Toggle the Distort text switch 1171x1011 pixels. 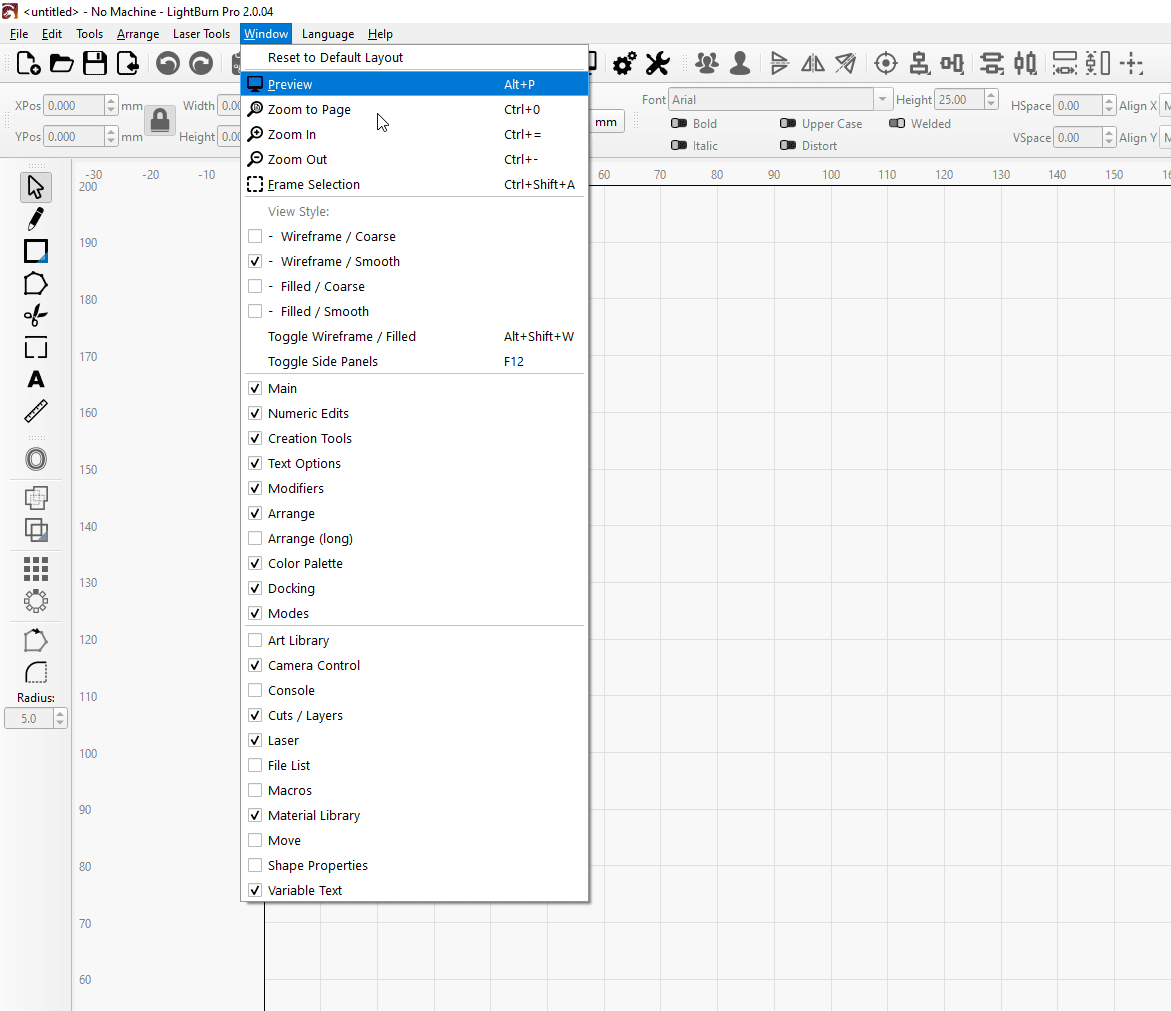coord(788,146)
